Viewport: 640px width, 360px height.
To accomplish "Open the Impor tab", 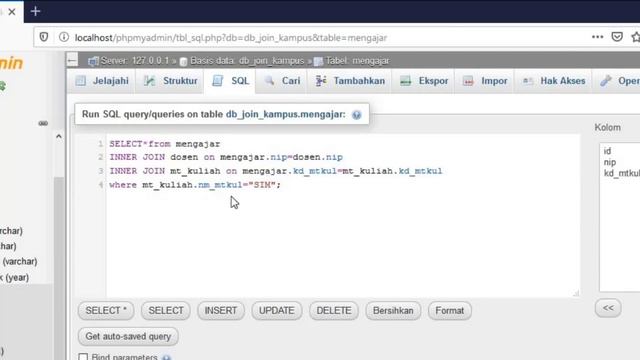I will [484, 81].
